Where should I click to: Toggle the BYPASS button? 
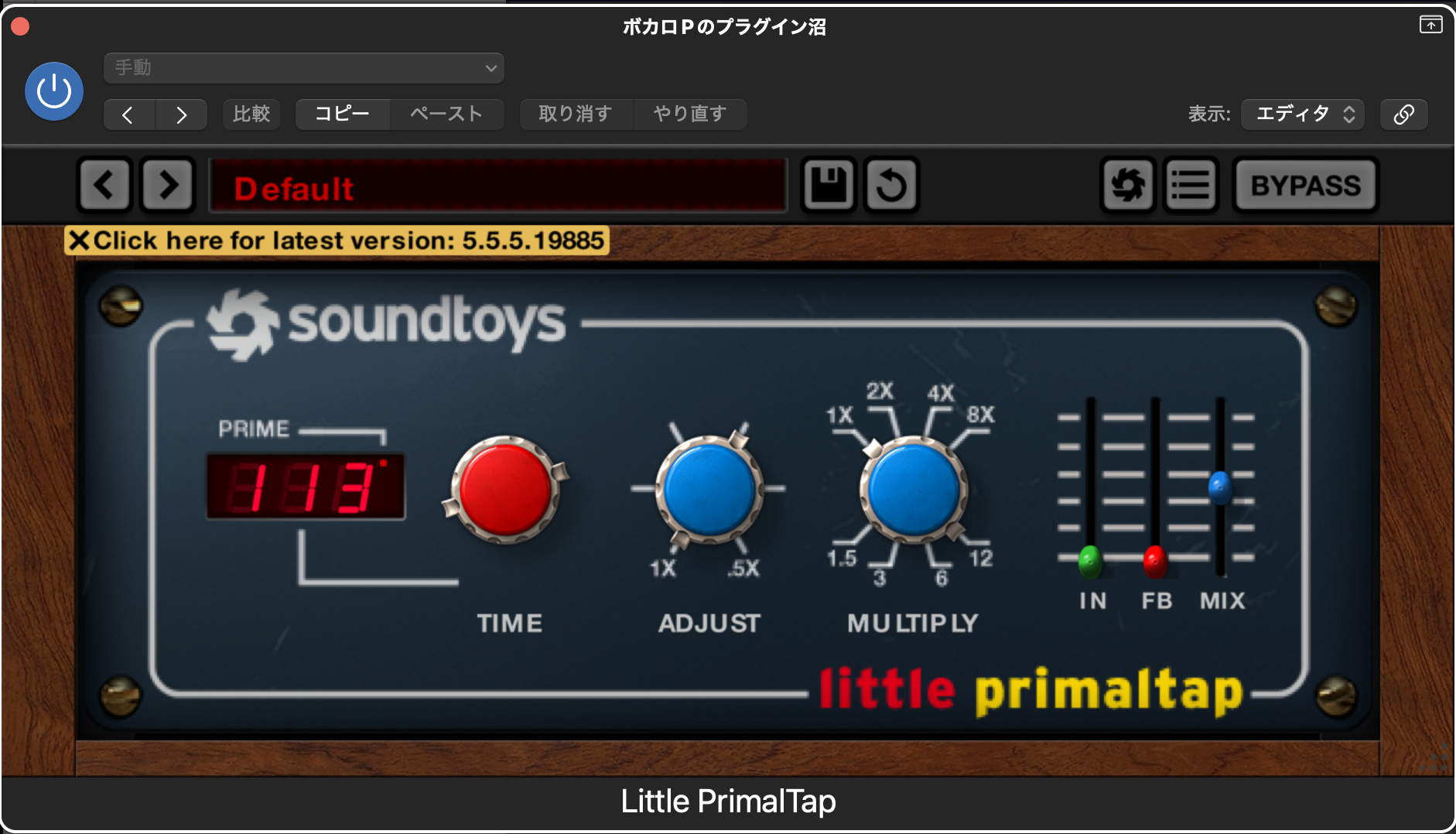[1306, 185]
